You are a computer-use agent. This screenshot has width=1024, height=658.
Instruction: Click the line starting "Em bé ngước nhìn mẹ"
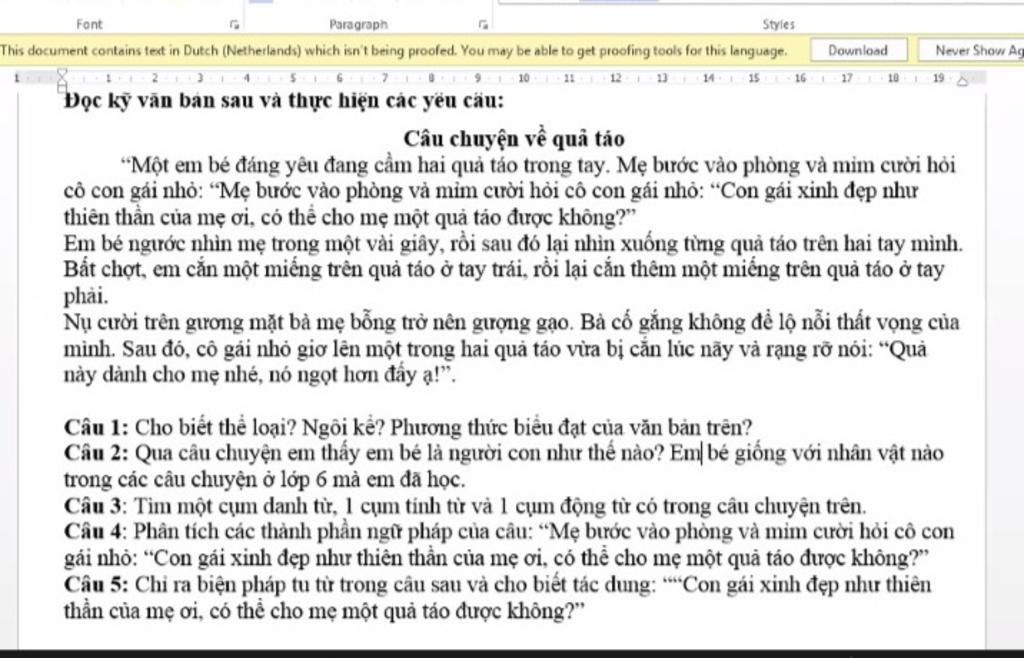(513, 244)
